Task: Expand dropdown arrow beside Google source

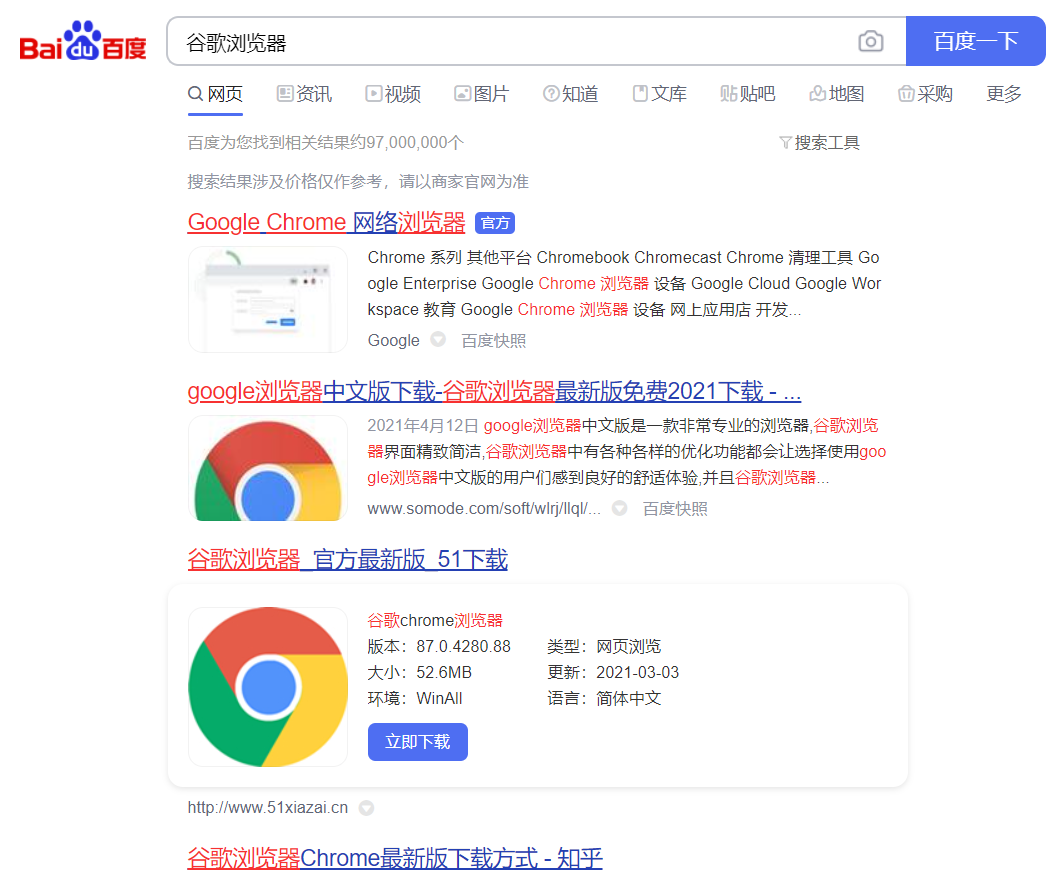Action: pyautogui.click(x=438, y=340)
